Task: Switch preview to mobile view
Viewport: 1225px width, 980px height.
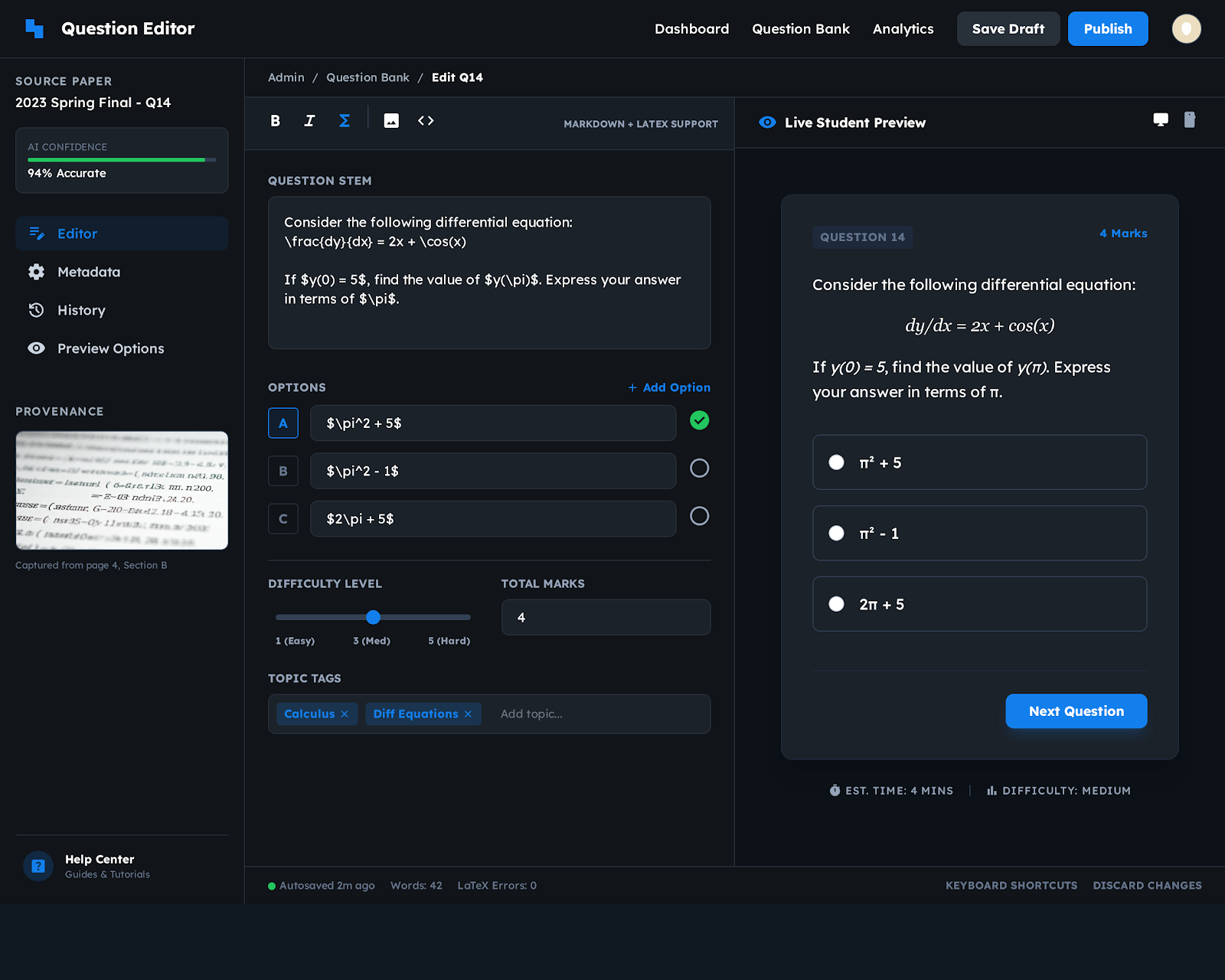Action: click(1189, 120)
